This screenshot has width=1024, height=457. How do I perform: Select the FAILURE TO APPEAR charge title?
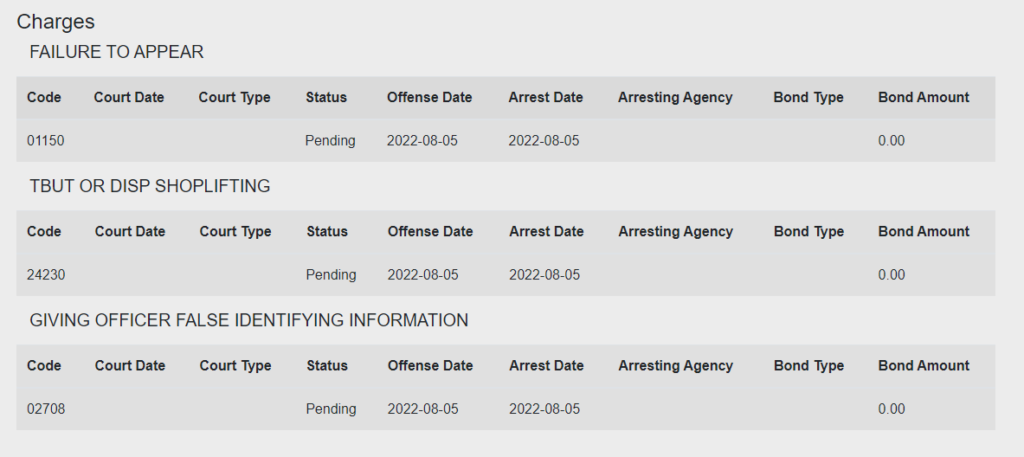[116, 52]
